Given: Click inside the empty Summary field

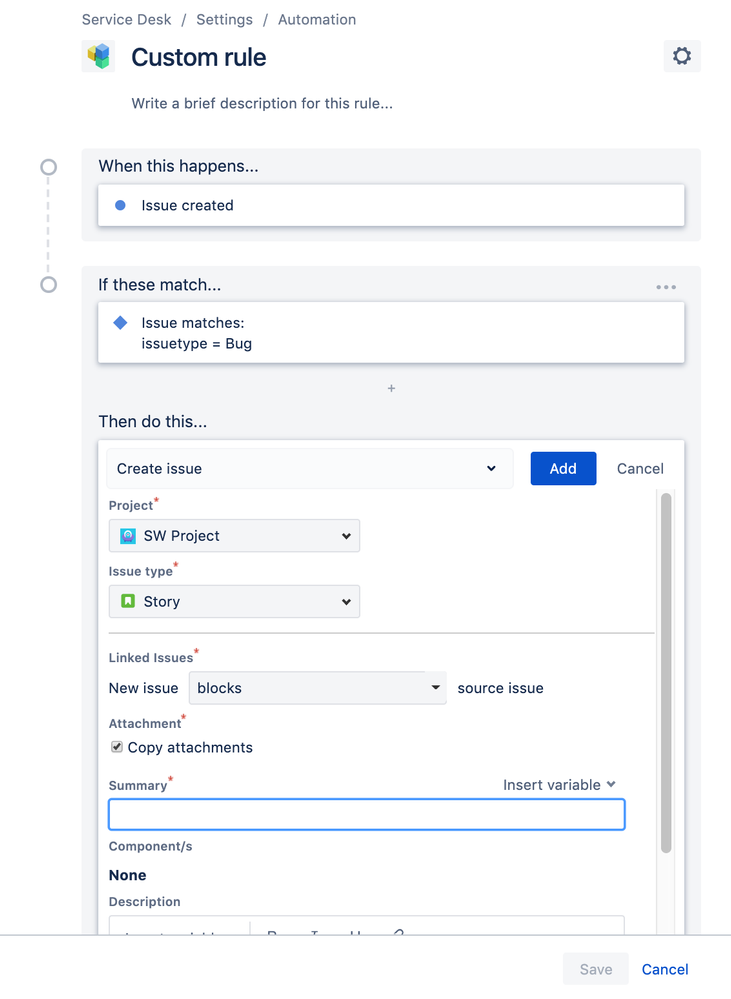Looking at the screenshot, I should coord(366,814).
